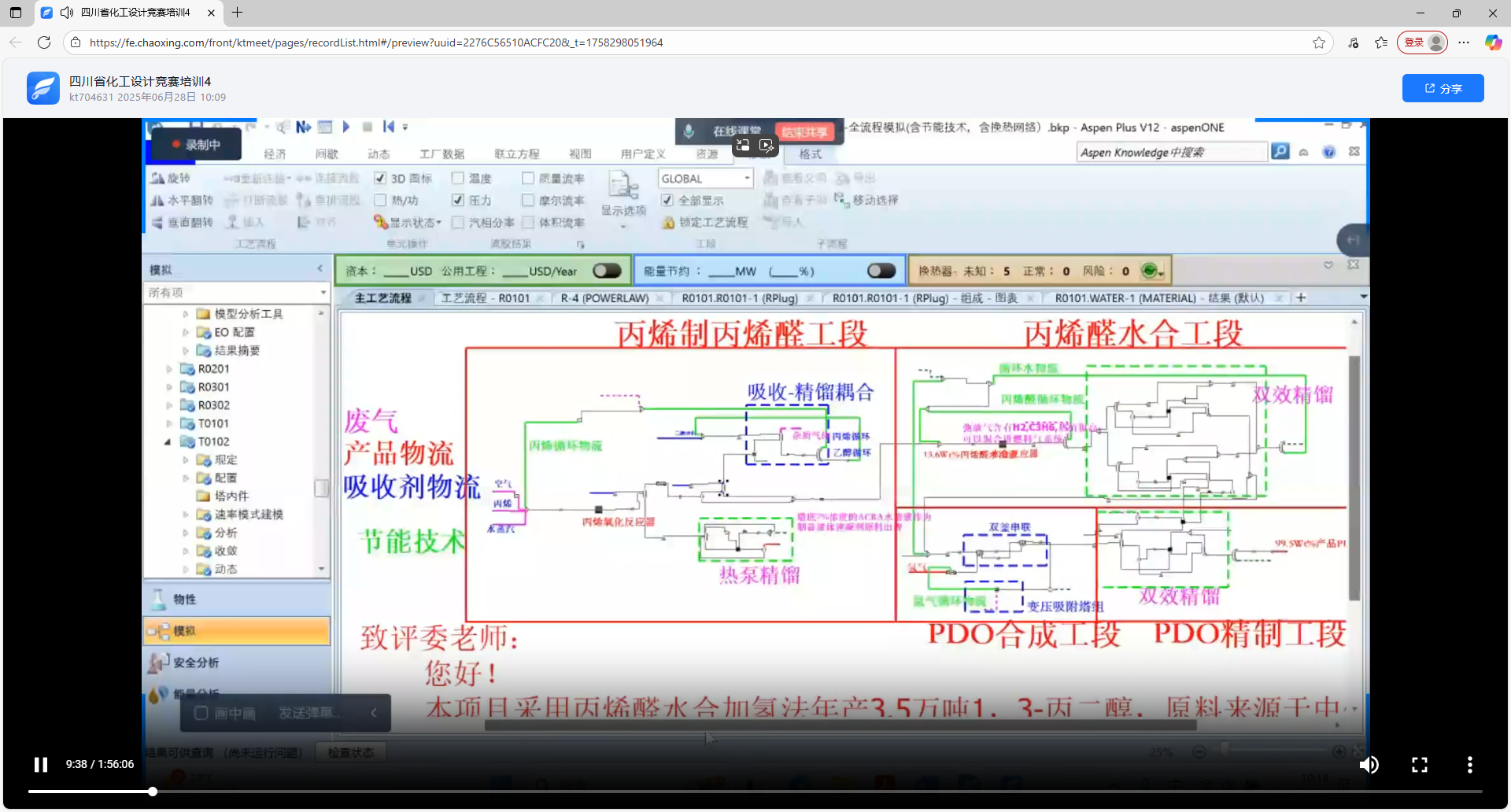The image size is (1511, 812).
Task: Mute the video volume
Action: (x=1369, y=764)
